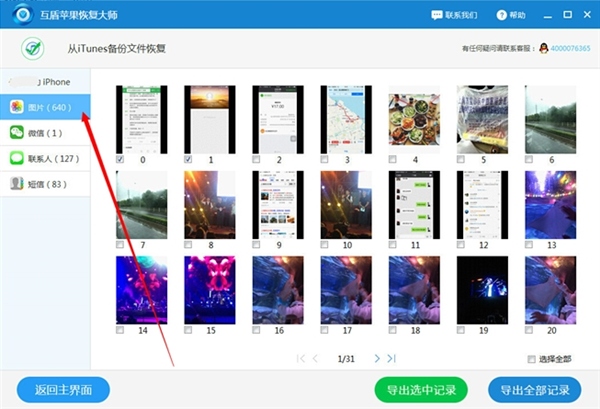The height and width of the screenshot is (409, 600).
Task: Open the 联系人 (127) category tab
Action: [45, 158]
